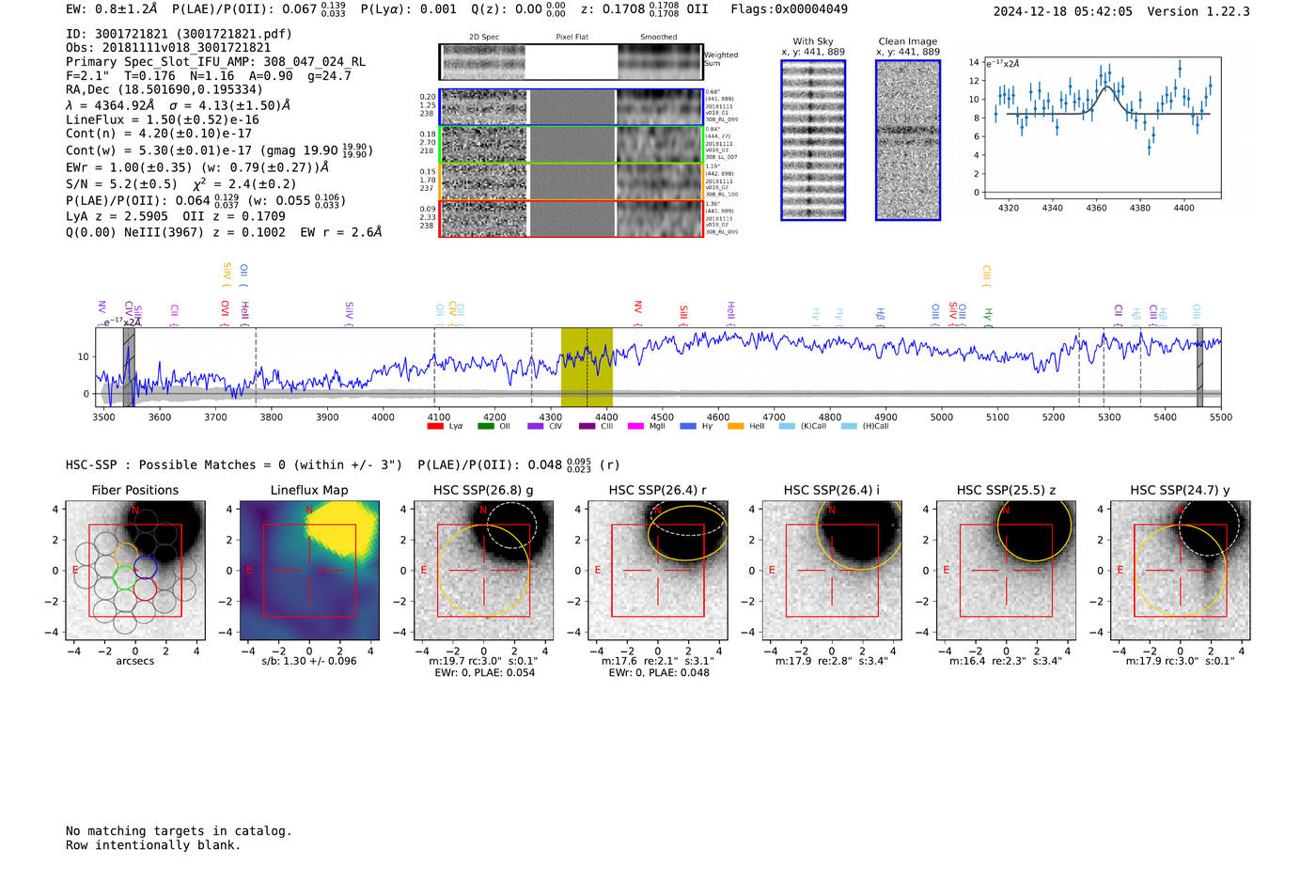
Task: Click the orange fiber circle in Fiber Positions
Action: [126, 555]
